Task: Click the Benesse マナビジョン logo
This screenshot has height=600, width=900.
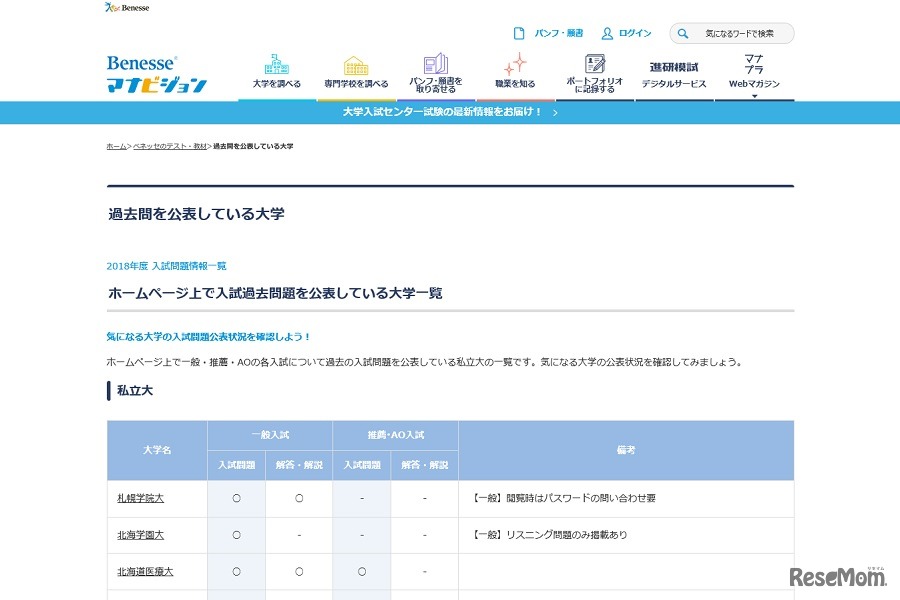Action: [x=157, y=74]
